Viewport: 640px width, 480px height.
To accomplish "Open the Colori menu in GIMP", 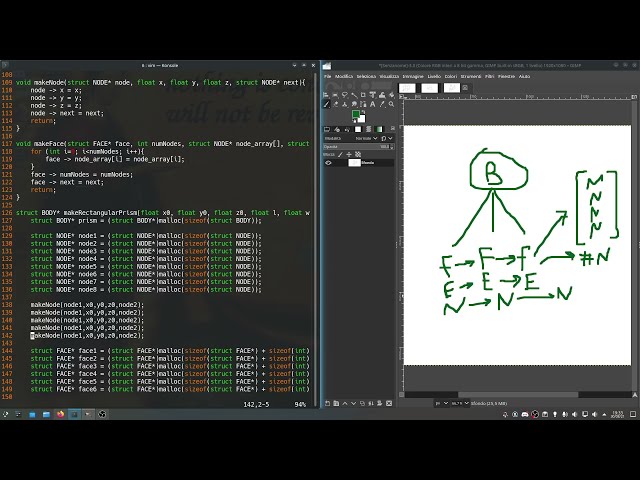I will click(x=451, y=76).
